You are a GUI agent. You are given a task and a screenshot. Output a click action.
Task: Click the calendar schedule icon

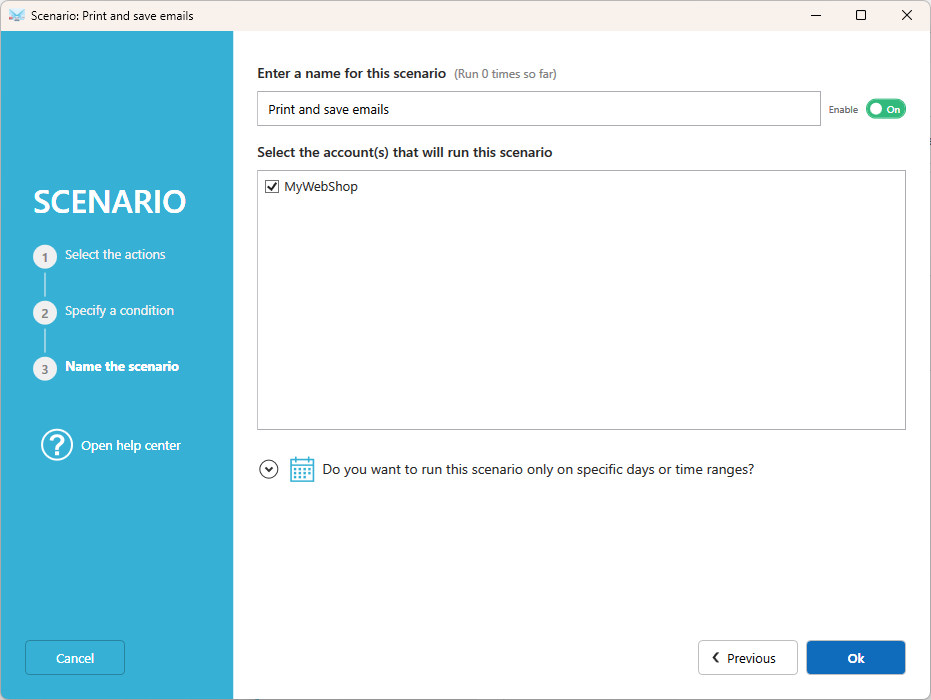302,469
